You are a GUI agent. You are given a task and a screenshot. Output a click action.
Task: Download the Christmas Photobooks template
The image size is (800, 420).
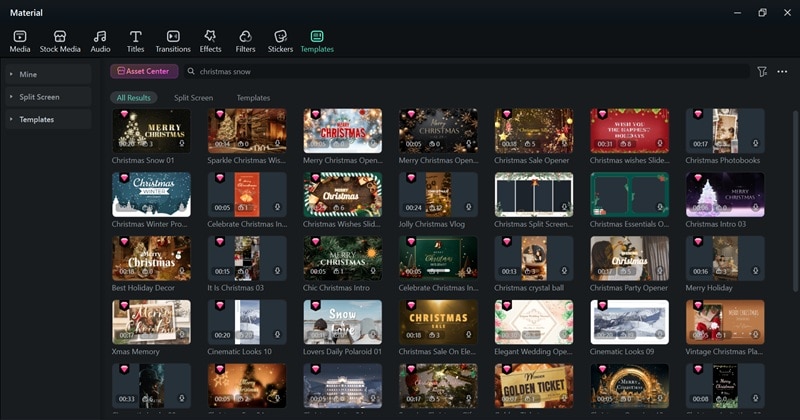pyautogui.click(x=756, y=144)
